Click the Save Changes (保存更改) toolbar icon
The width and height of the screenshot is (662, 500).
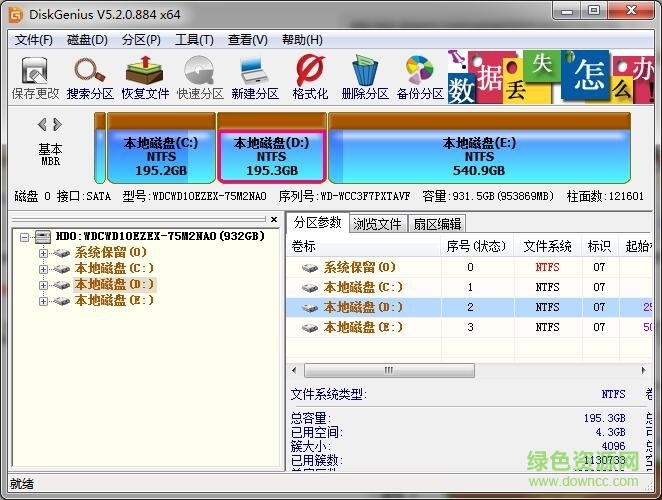[x=35, y=78]
